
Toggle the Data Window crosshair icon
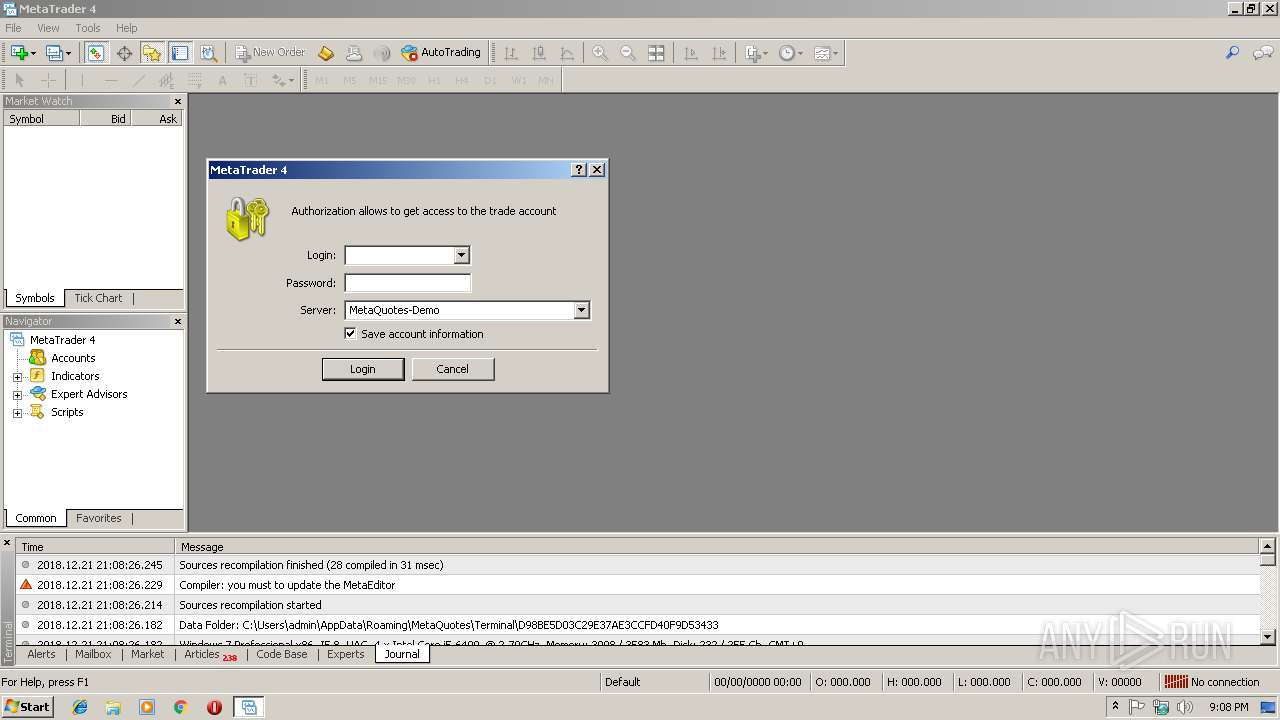(124, 53)
